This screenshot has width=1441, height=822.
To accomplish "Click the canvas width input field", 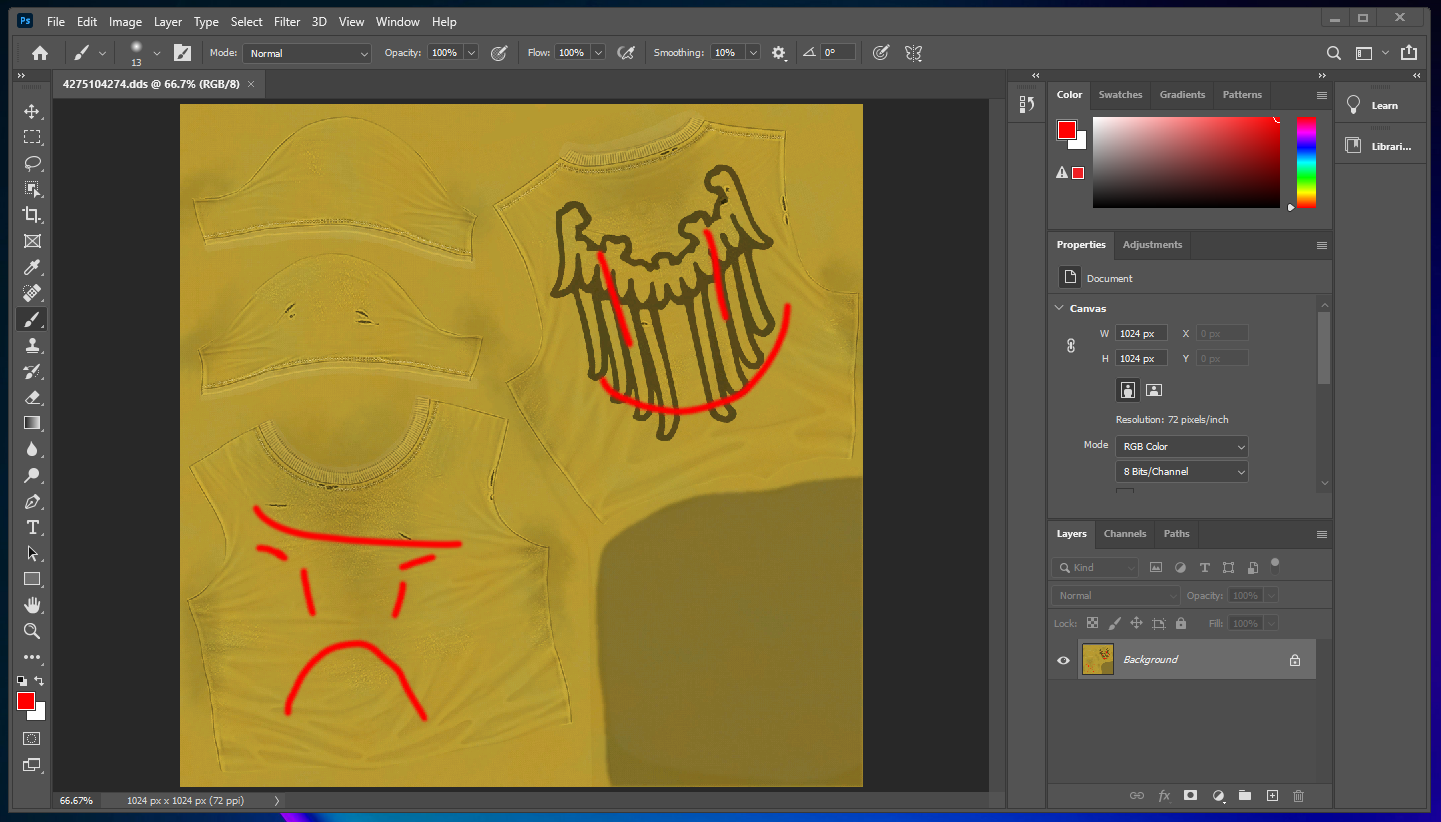I will 1141,333.
